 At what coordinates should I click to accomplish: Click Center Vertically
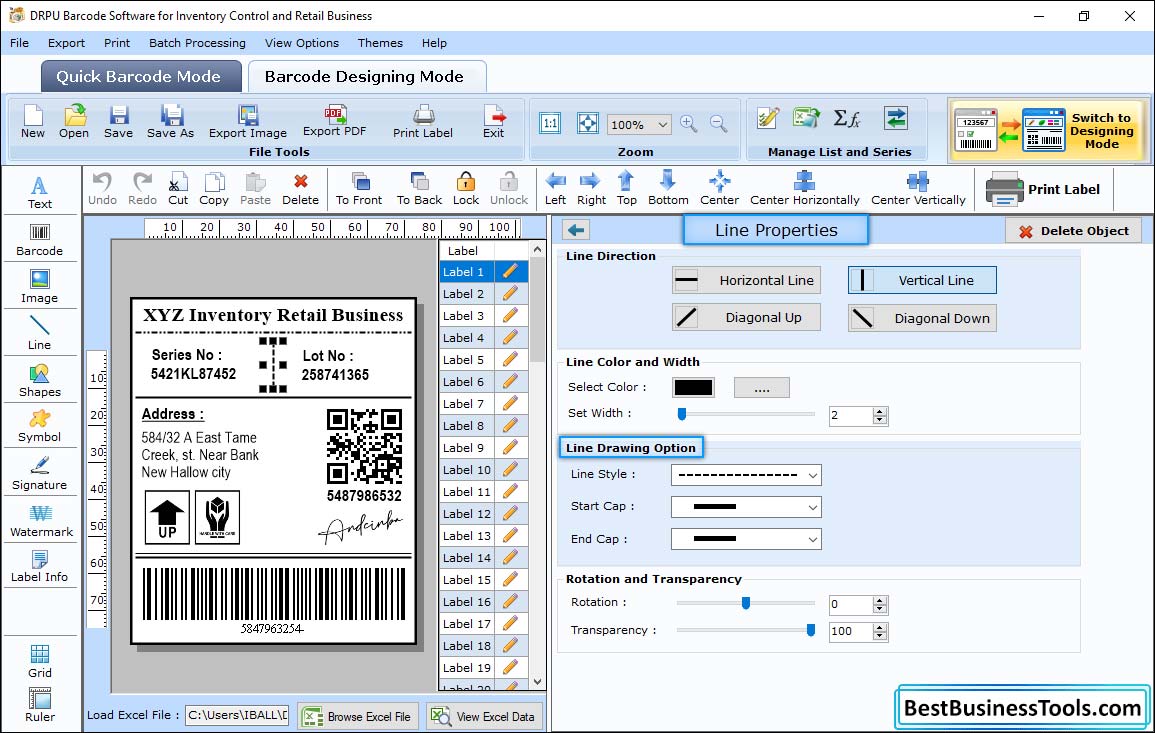(918, 189)
